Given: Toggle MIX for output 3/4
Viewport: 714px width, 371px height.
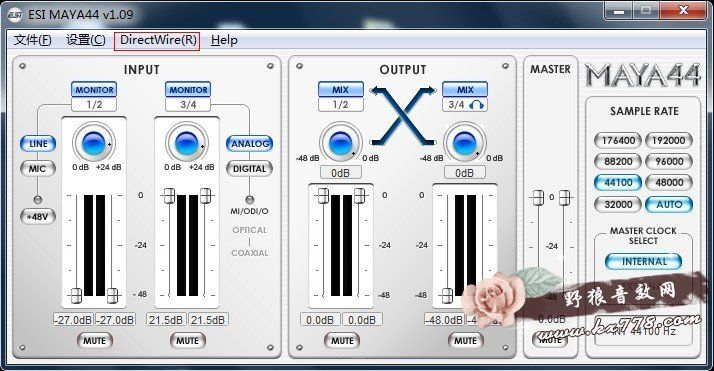Looking at the screenshot, I should click(465, 89).
